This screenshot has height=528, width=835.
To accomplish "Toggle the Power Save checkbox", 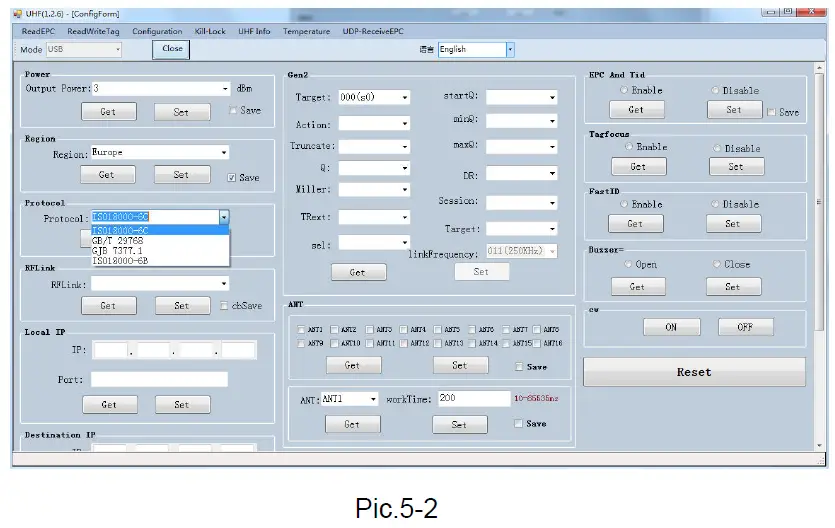I will point(233,110).
